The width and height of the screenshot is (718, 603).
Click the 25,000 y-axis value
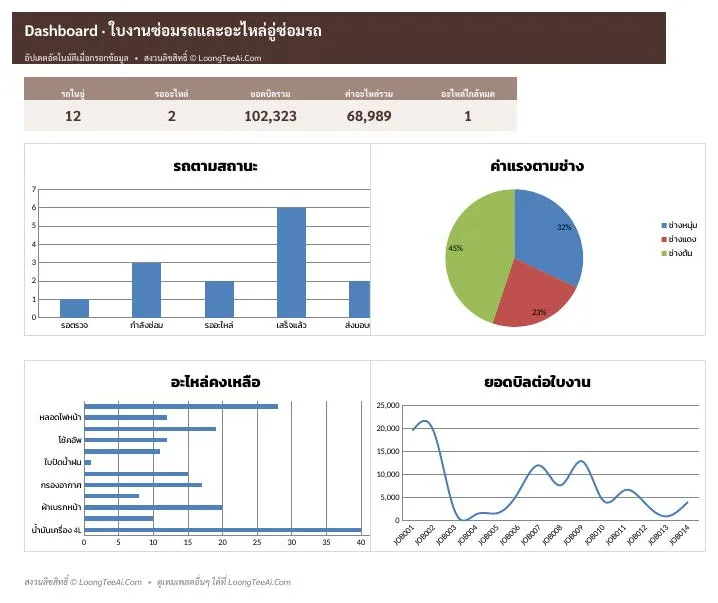(x=388, y=405)
